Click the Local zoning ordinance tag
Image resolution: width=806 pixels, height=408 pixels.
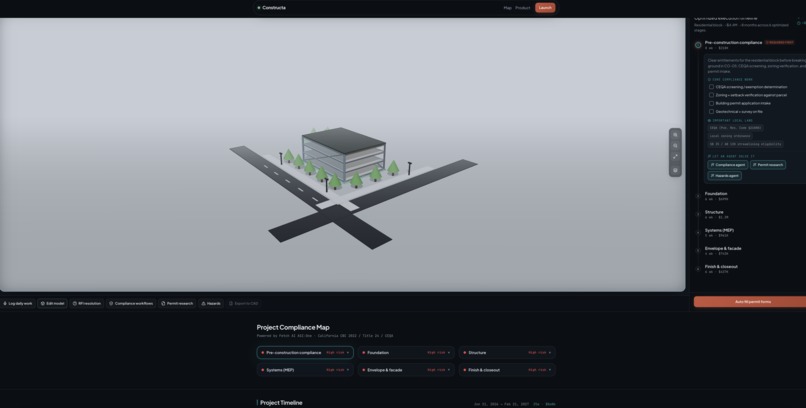point(730,136)
